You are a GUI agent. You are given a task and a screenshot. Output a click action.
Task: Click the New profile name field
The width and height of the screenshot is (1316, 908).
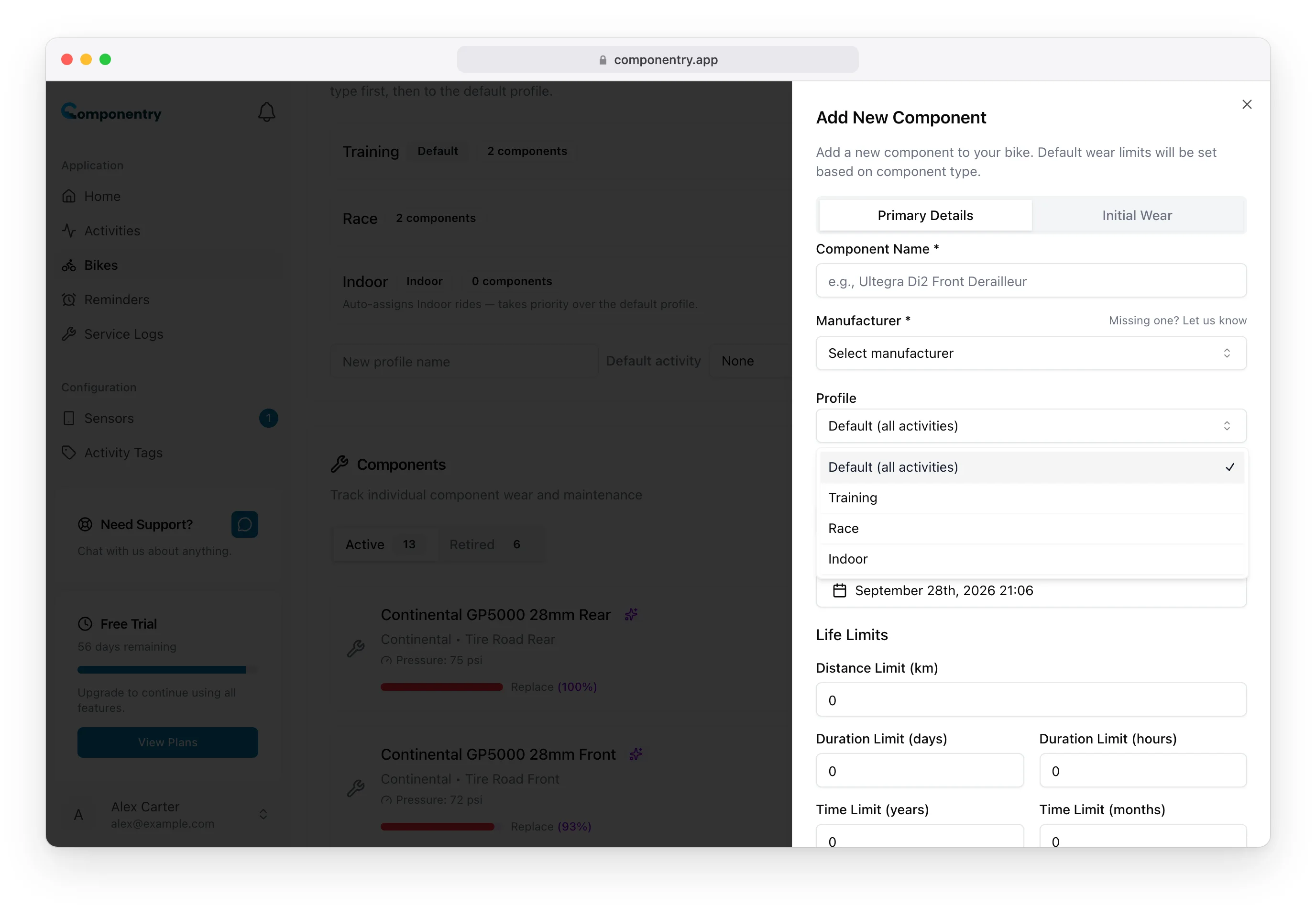click(463, 361)
